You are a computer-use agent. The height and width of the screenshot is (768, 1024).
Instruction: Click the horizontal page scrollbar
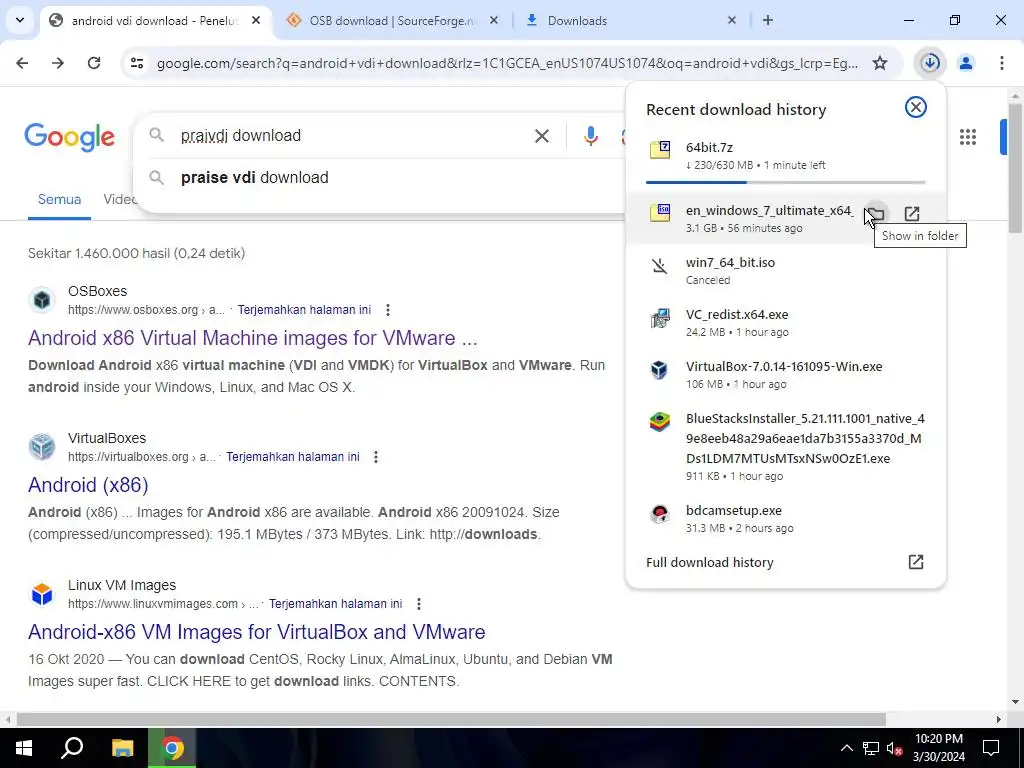451,719
